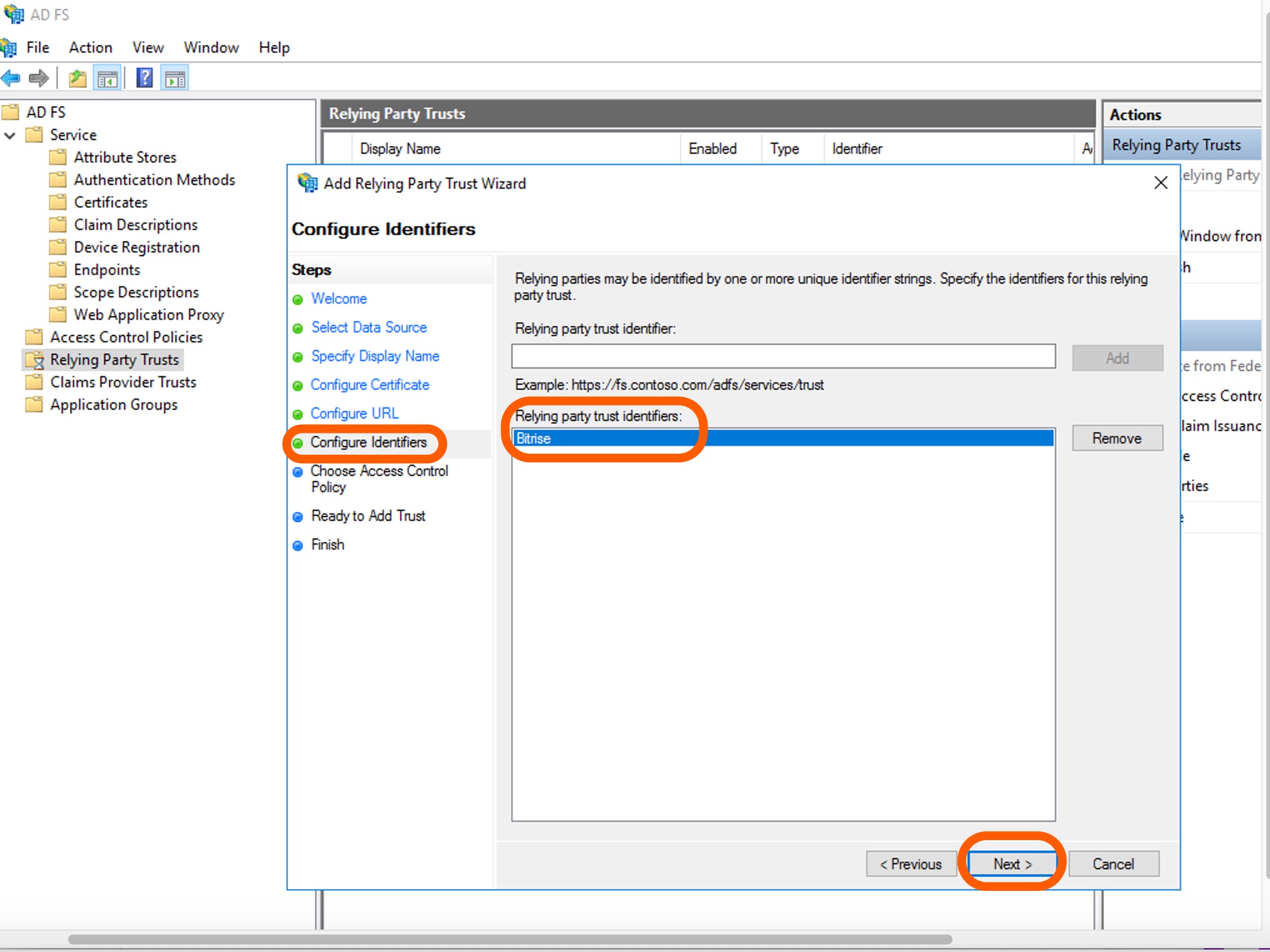
Task: Open the Configure Certificate step link
Action: pos(369,385)
